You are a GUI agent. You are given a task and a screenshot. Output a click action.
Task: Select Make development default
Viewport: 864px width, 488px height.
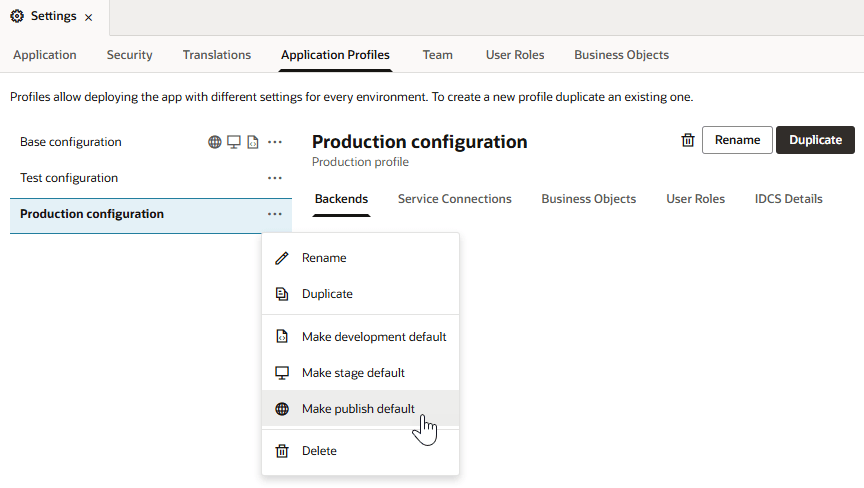coord(360,337)
